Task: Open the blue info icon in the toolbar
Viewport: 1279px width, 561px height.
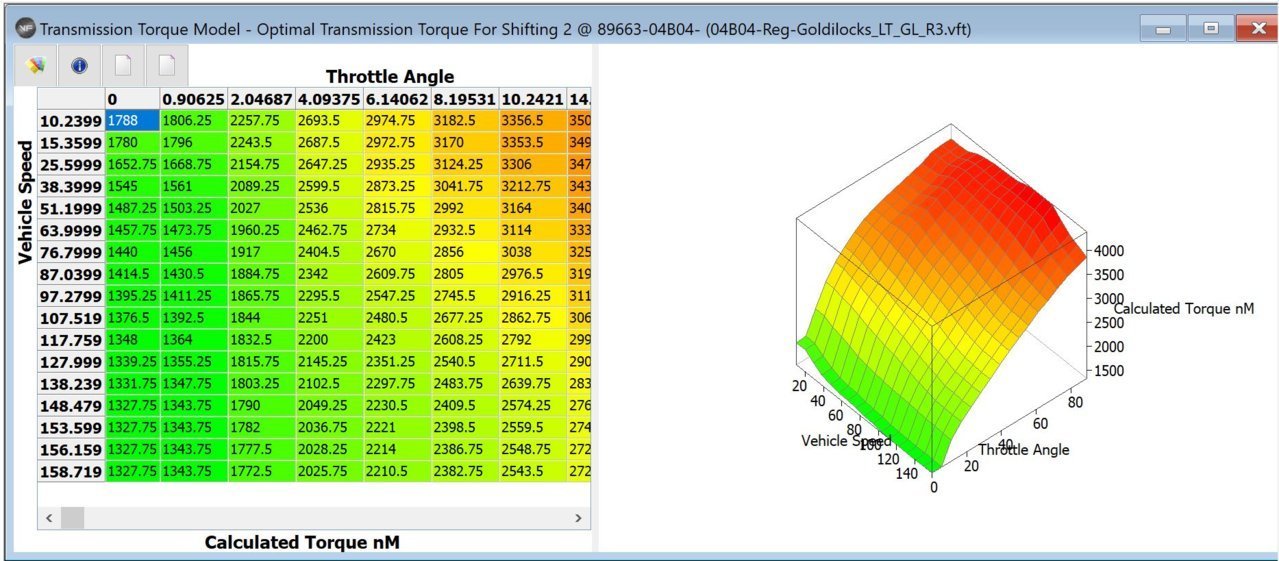Action: click(x=80, y=66)
